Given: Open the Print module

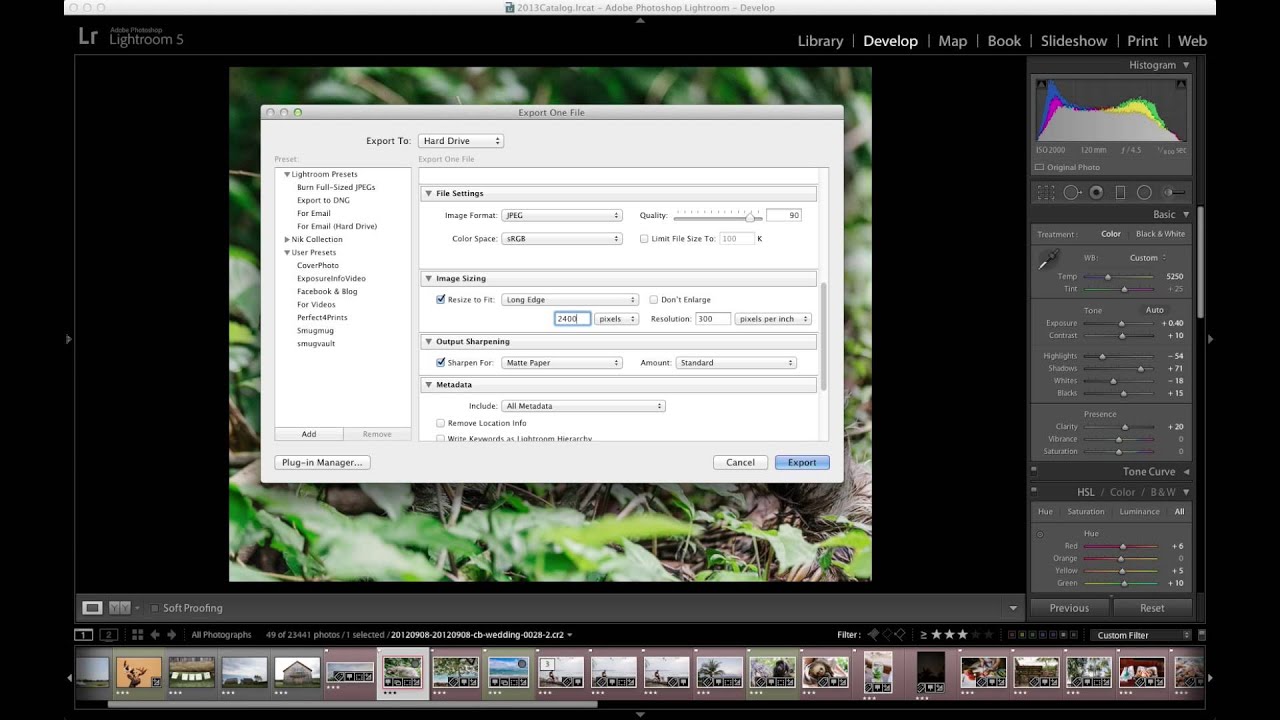Looking at the screenshot, I should [1142, 41].
